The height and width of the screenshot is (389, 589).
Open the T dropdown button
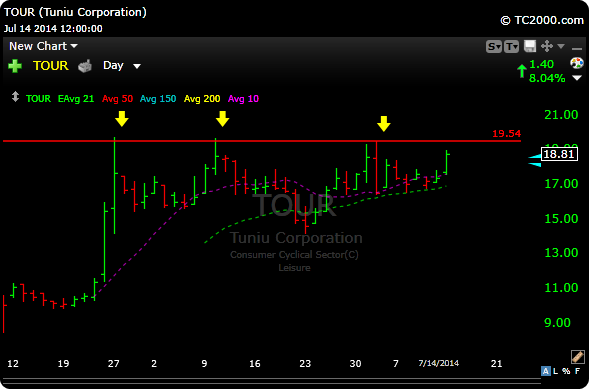(x=512, y=47)
